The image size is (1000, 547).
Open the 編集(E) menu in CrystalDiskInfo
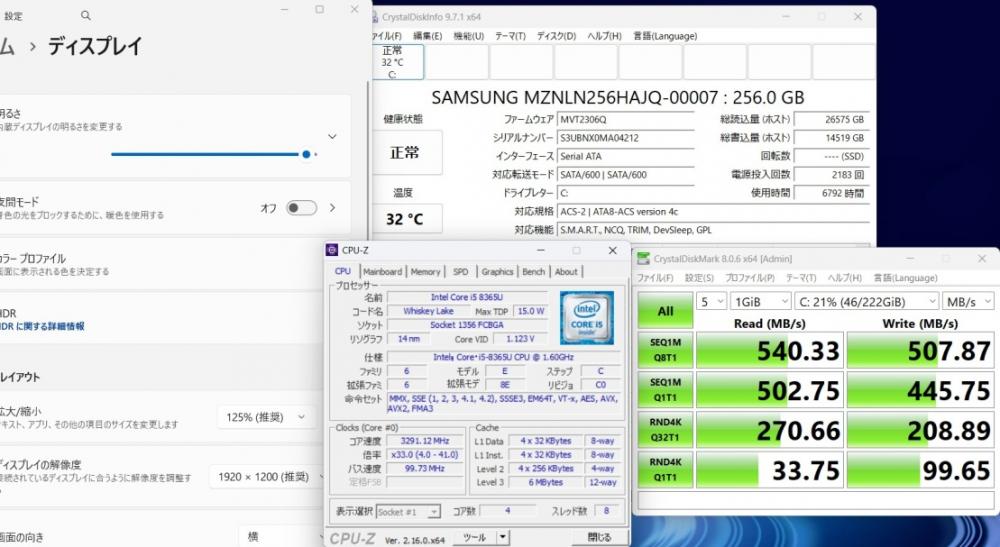coord(427,36)
